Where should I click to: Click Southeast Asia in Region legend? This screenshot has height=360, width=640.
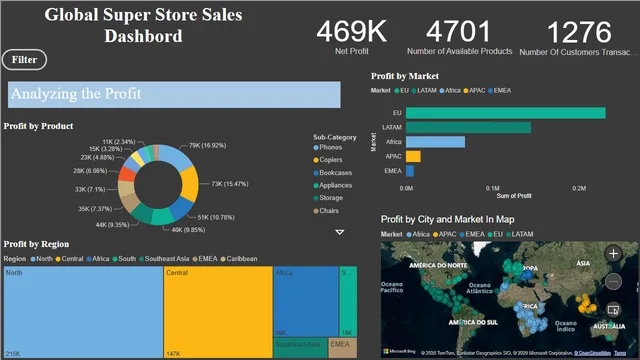point(164,259)
